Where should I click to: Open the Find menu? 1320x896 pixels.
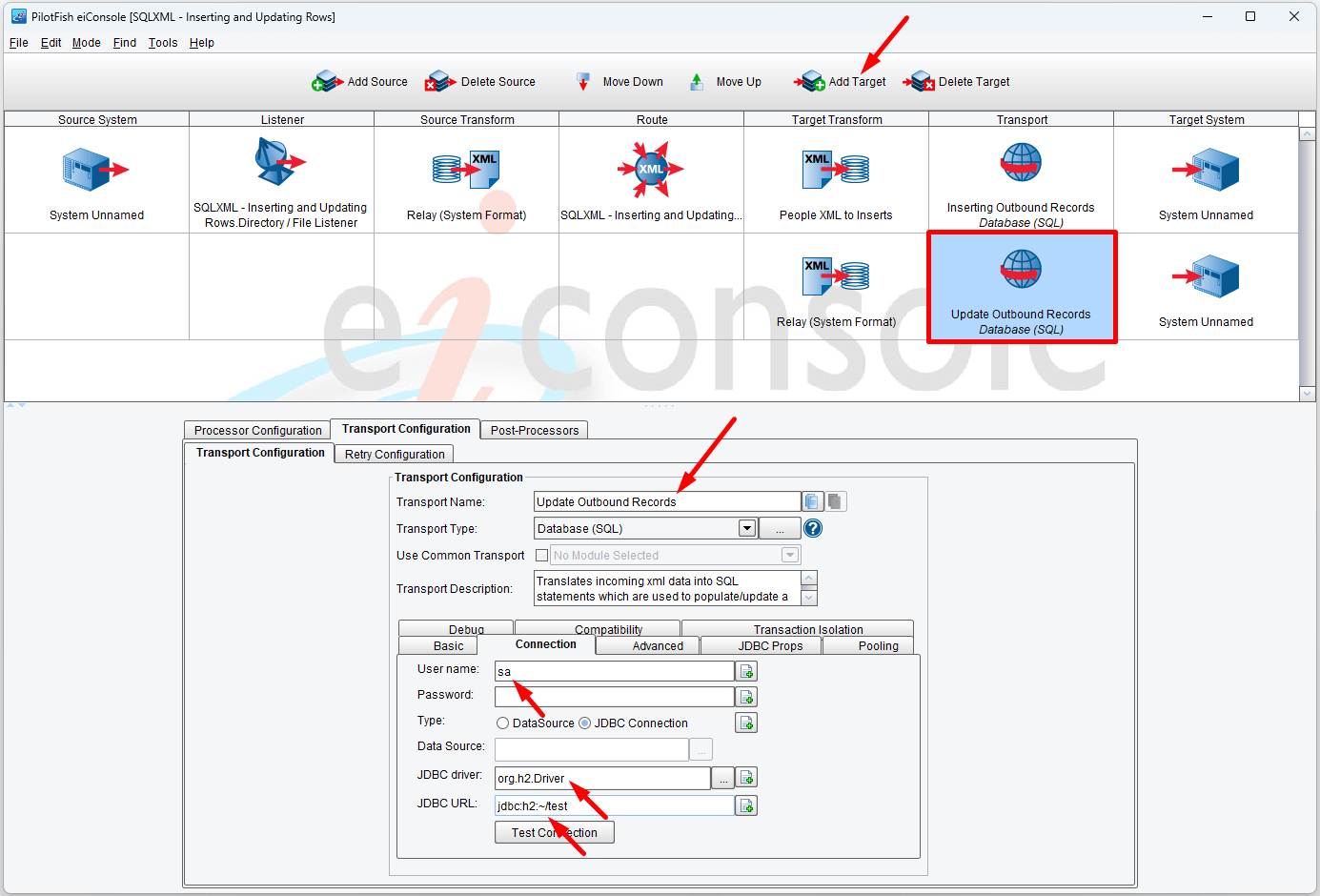pos(124,43)
